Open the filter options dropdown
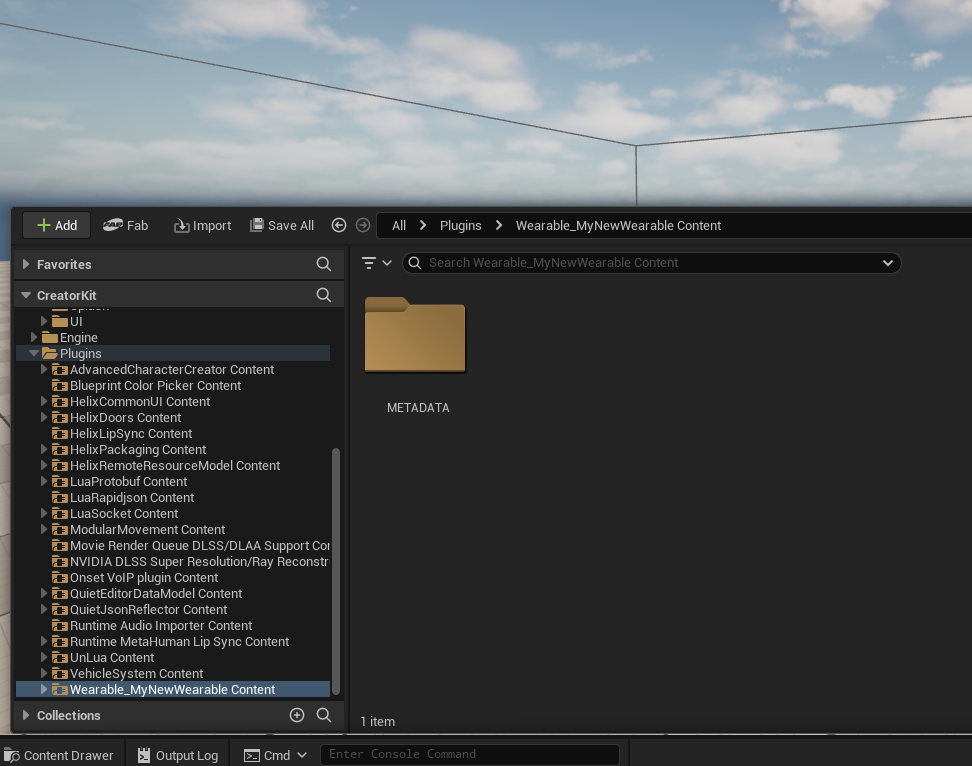The image size is (972, 766). tap(376, 263)
